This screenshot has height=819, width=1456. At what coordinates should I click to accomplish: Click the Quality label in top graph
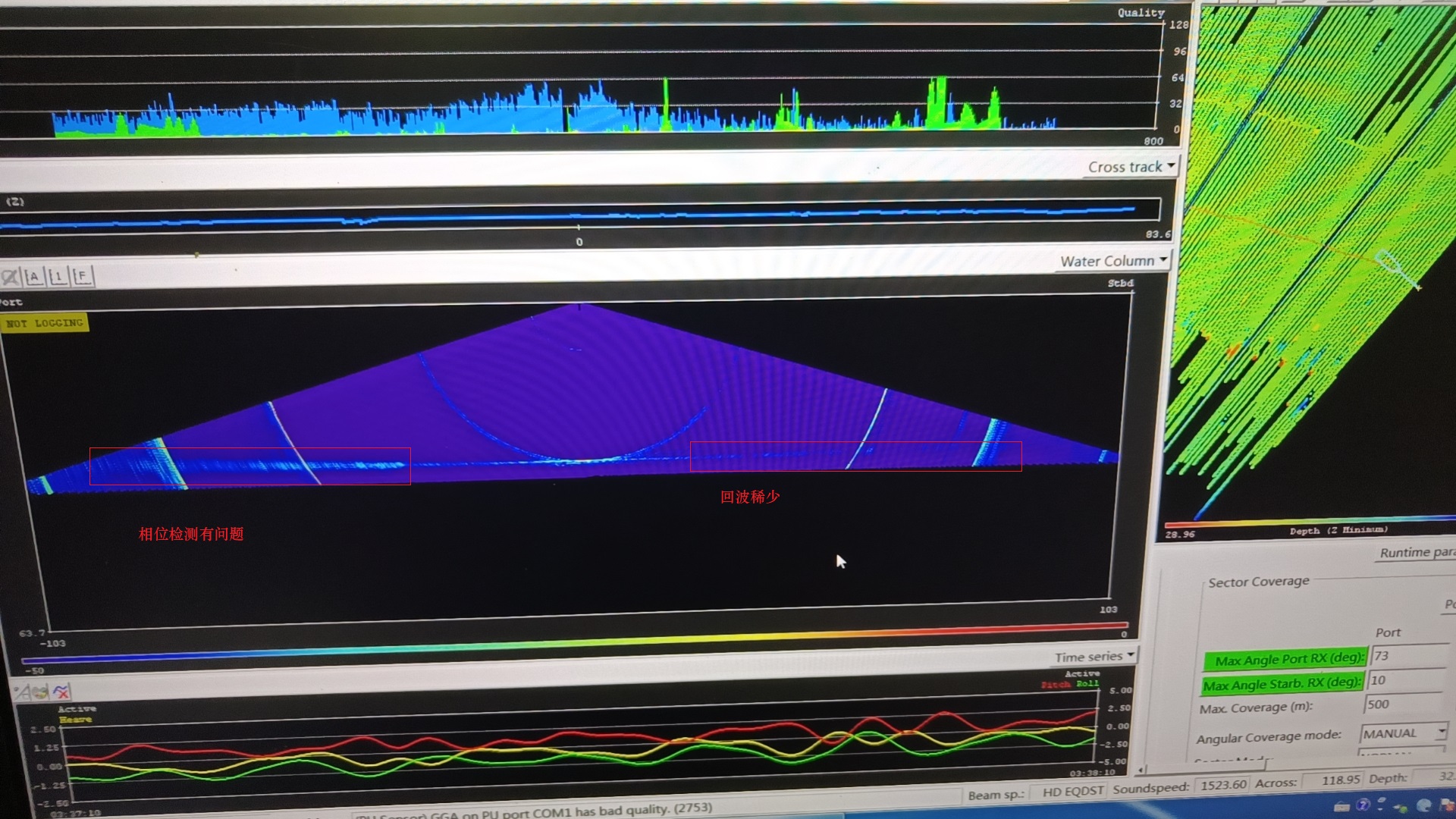(1141, 12)
